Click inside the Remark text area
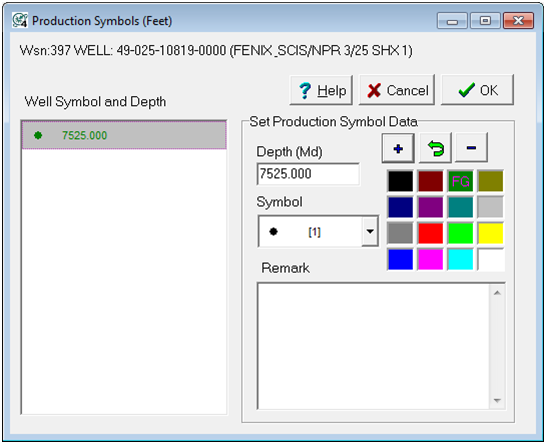The width and height of the screenshot is (546, 444). tap(373, 346)
